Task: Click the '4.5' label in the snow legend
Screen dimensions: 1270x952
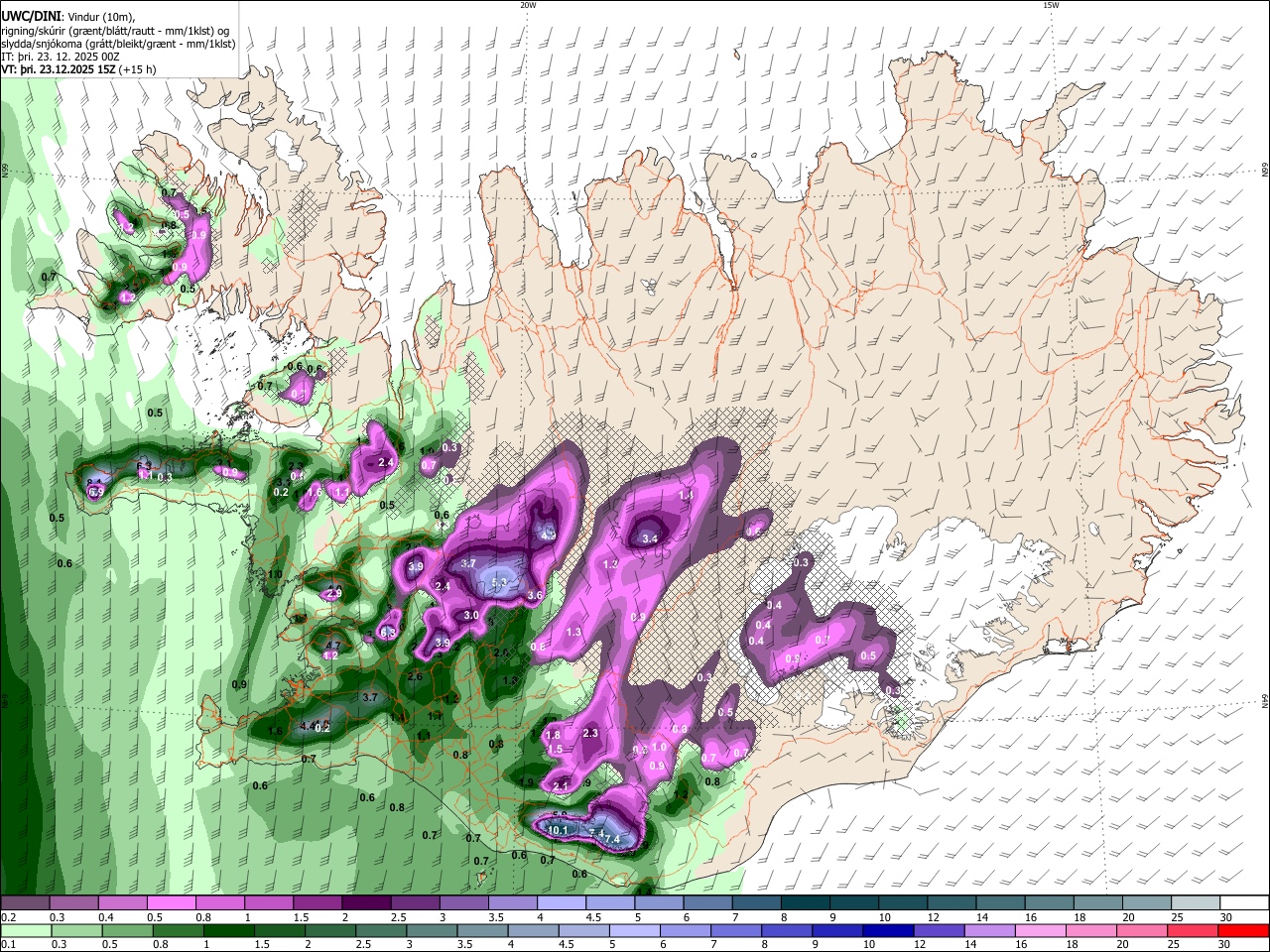Action: pos(593,917)
